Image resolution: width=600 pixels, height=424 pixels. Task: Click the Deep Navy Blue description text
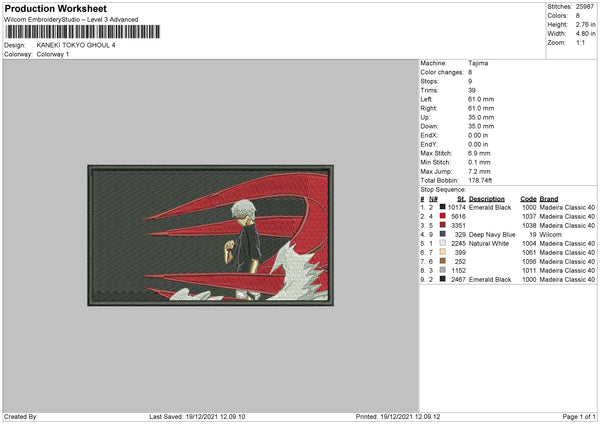pyautogui.click(x=492, y=235)
